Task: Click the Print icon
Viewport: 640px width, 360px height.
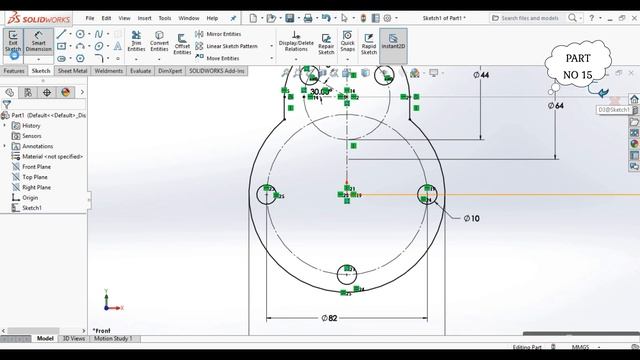Action: tap(308, 18)
